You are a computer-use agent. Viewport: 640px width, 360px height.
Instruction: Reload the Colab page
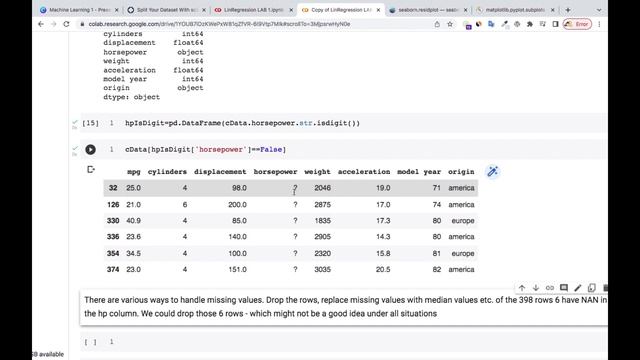(x=67, y=24)
